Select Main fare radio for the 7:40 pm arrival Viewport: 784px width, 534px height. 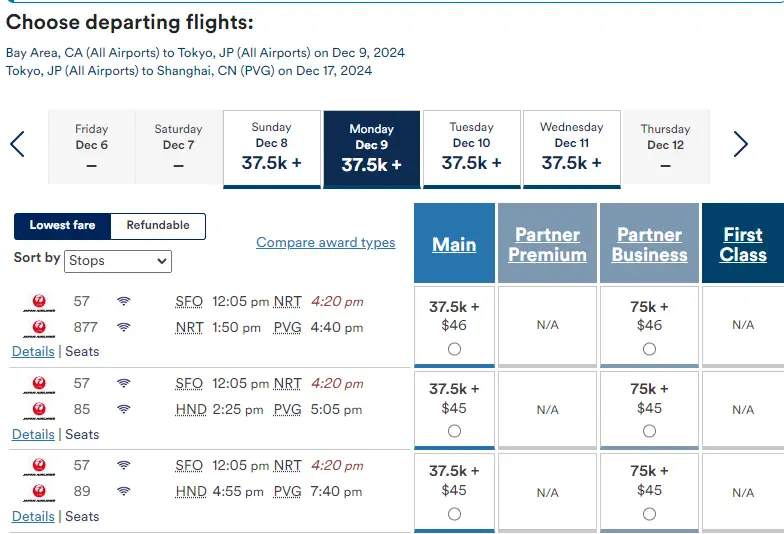[455, 514]
